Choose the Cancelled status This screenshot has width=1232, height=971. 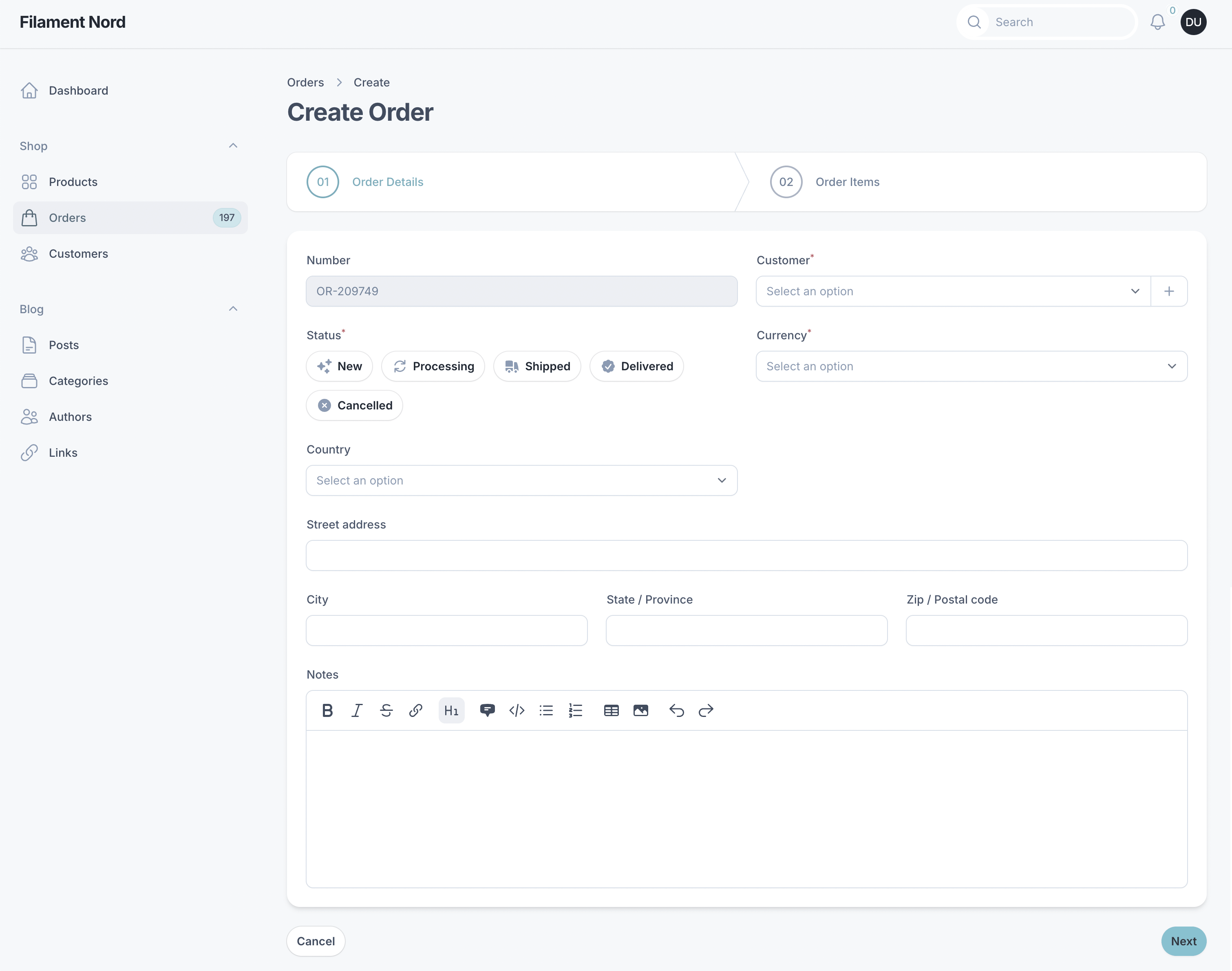[355, 405]
